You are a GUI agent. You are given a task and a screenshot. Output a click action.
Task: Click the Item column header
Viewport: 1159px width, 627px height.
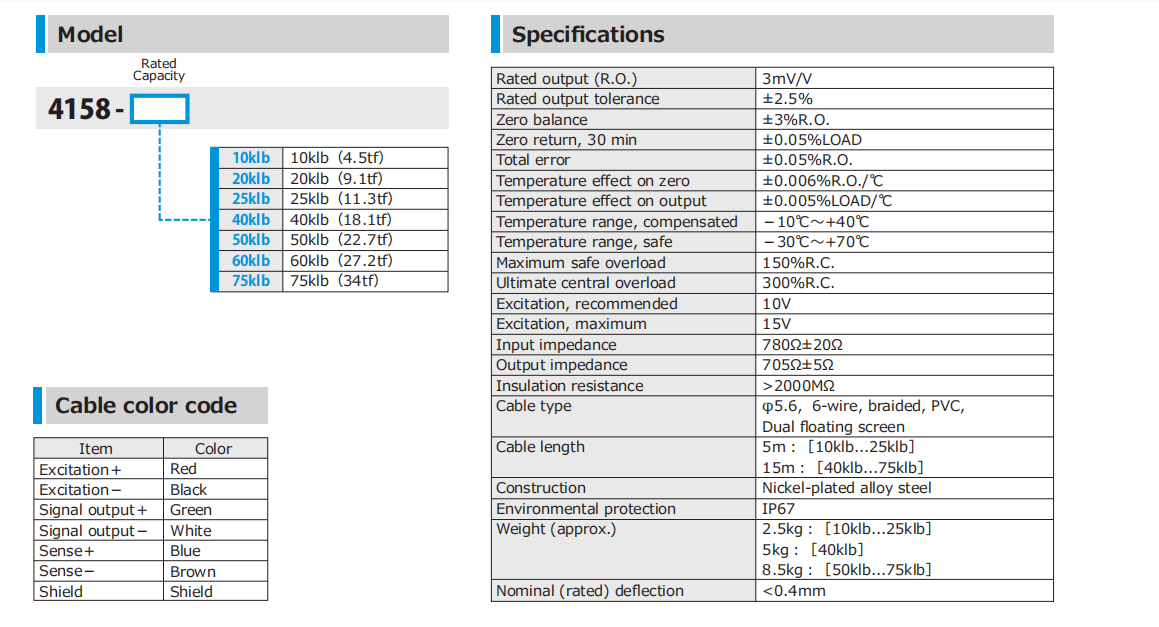(x=96, y=448)
